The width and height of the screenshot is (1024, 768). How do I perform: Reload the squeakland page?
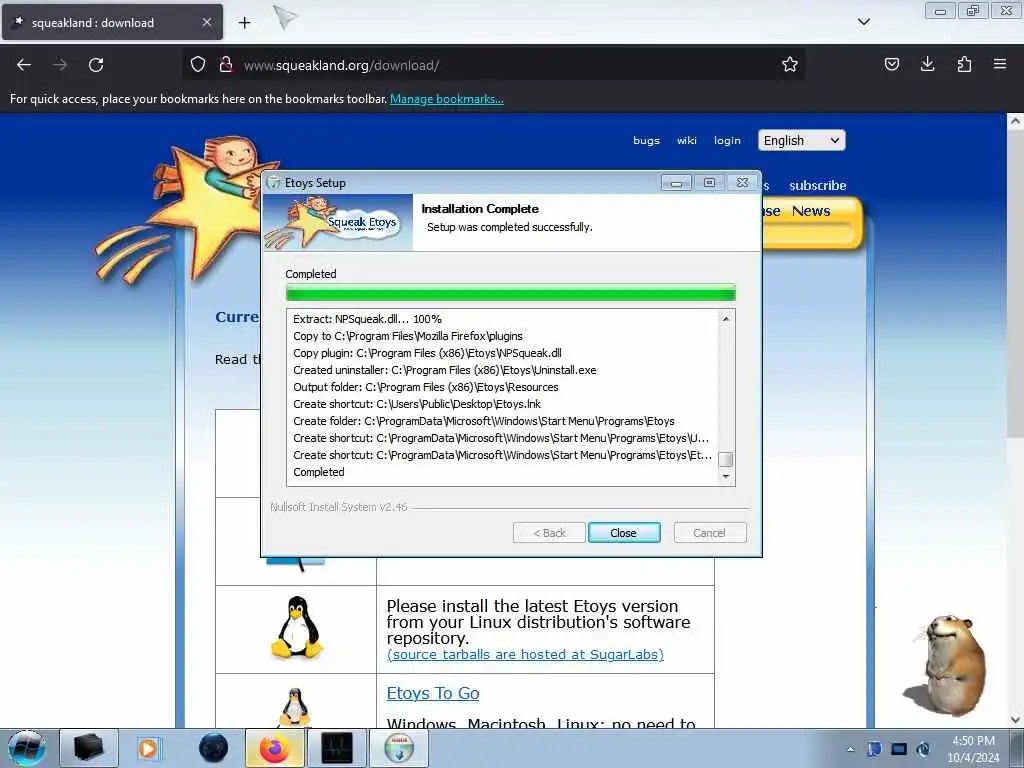click(x=96, y=65)
